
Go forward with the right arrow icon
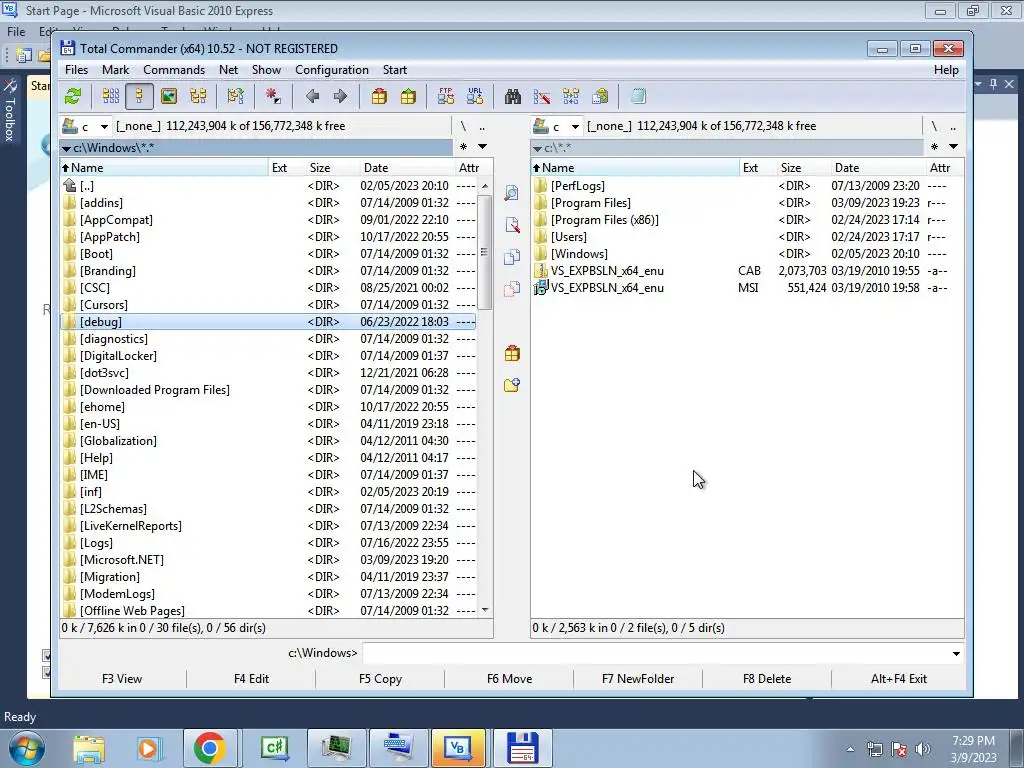[x=340, y=97]
